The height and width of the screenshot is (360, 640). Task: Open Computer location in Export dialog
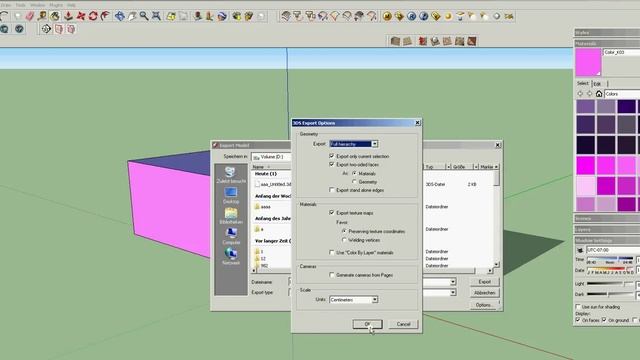(x=231, y=236)
